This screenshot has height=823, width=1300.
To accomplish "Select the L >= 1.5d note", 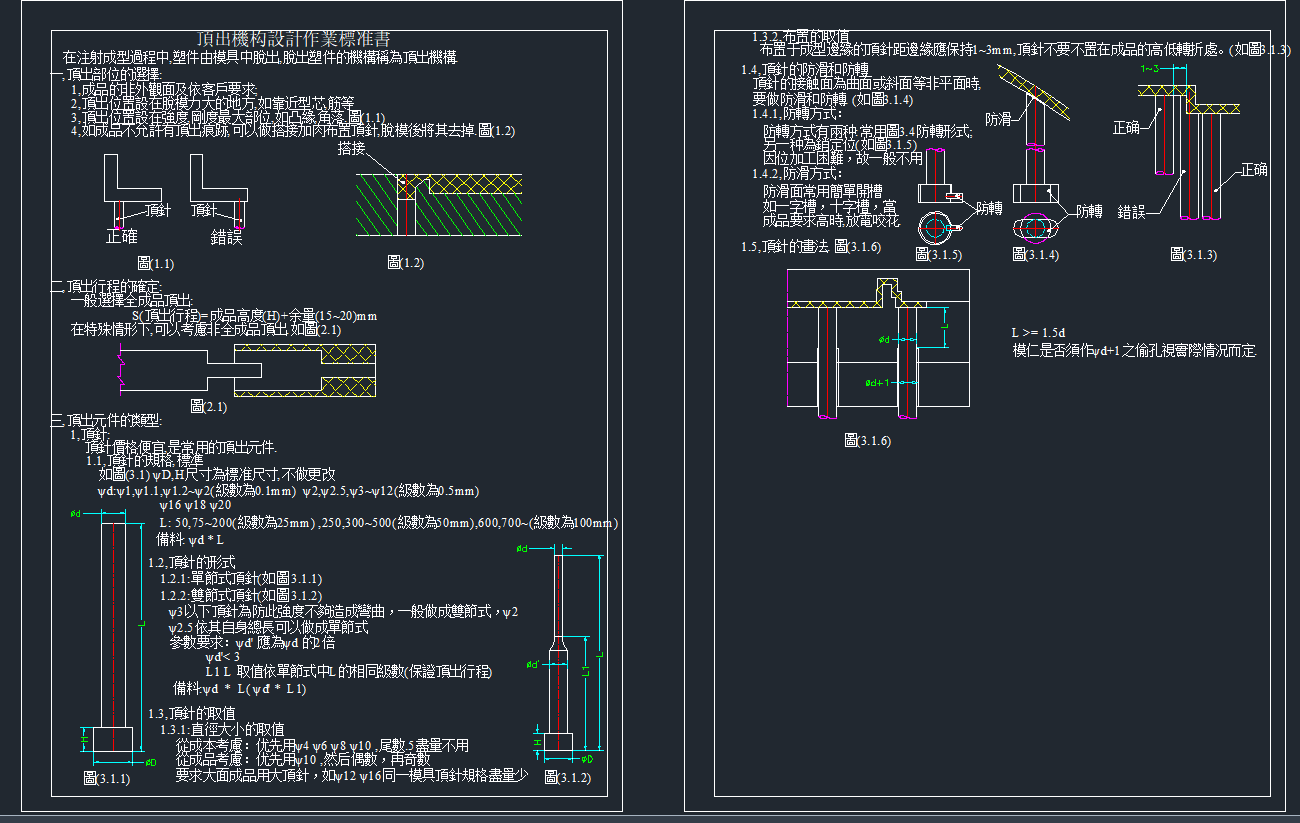I will tap(1039, 333).
